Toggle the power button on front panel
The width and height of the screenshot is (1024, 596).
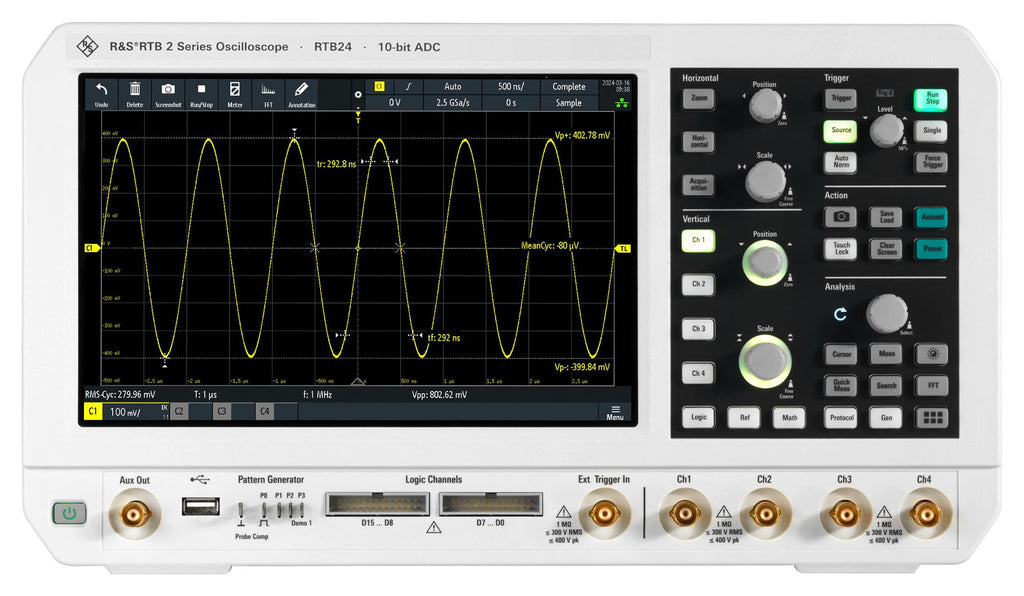click(69, 514)
